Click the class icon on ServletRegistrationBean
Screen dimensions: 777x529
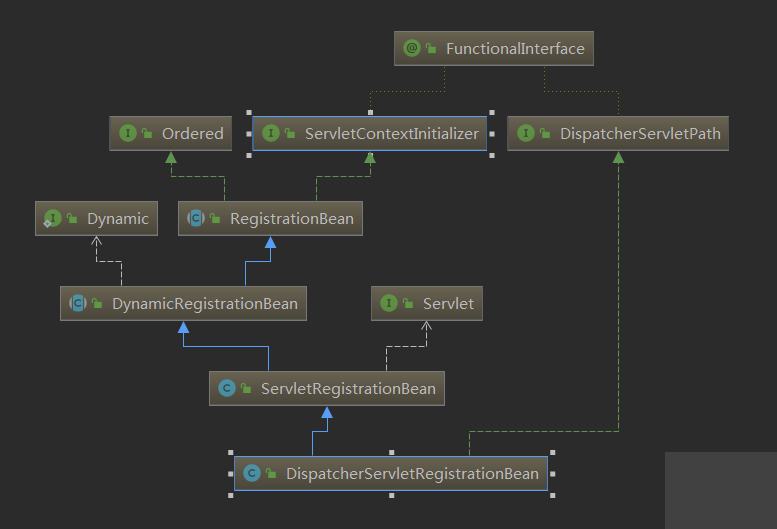coord(227,388)
